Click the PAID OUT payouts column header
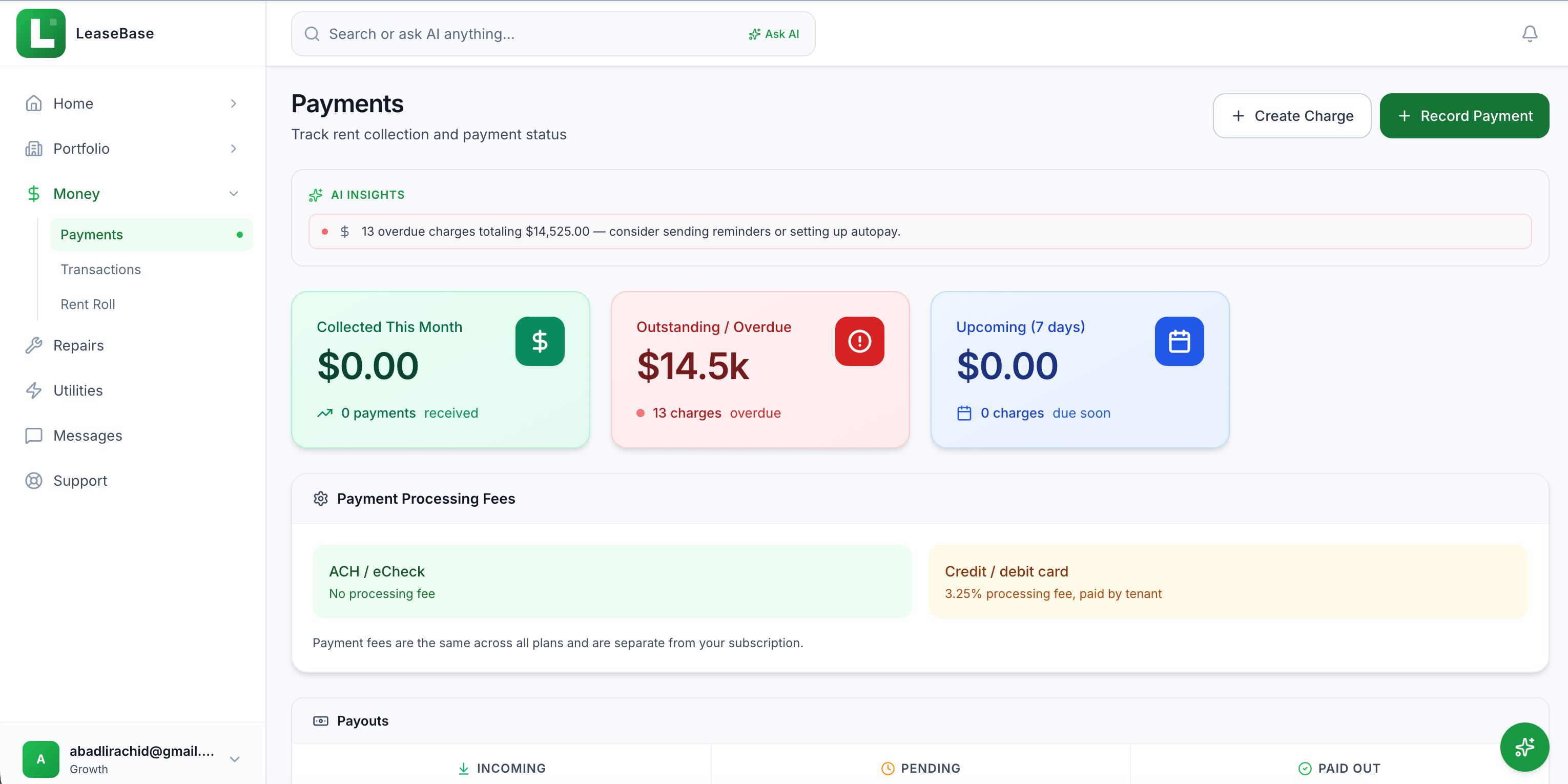Image resolution: width=1568 pixels, height=784 pixels. coord(1339,768)
